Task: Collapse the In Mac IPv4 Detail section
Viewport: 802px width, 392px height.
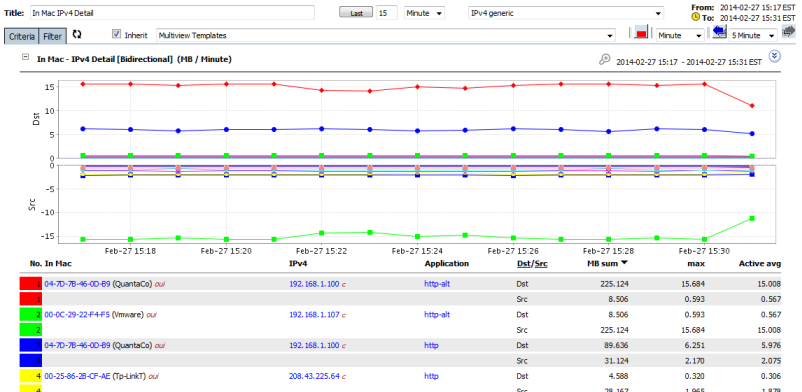Action: (x=25, y=57)
